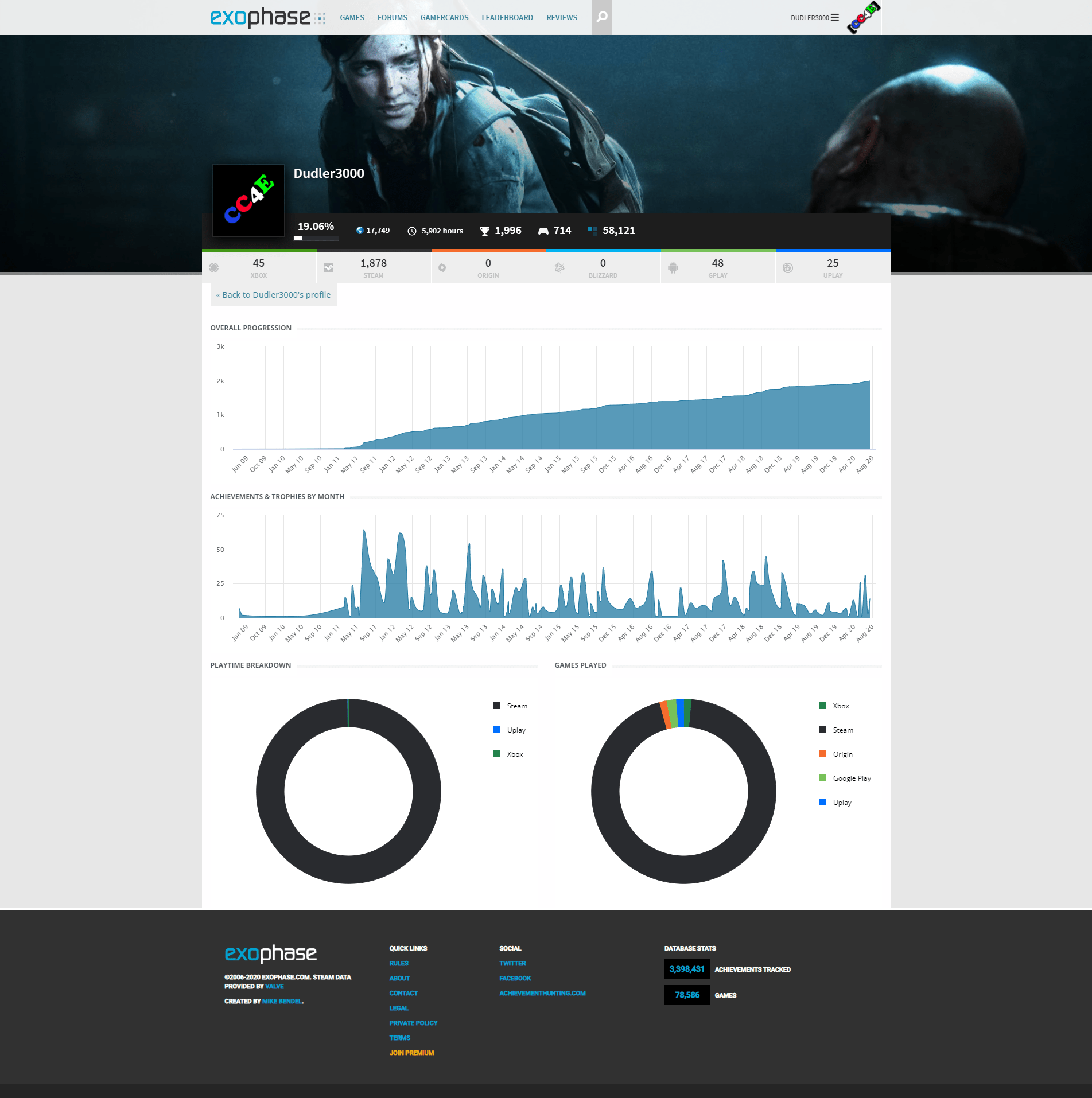
Task: Click the trophy icon beside 1,996
Action: 485,231
